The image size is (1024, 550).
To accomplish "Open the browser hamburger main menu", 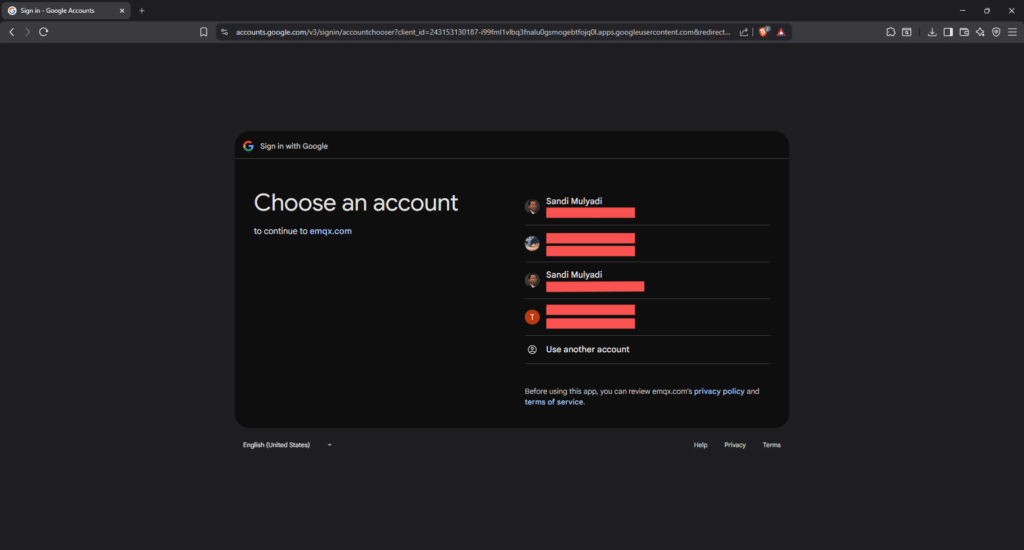I will (1011, 32).
